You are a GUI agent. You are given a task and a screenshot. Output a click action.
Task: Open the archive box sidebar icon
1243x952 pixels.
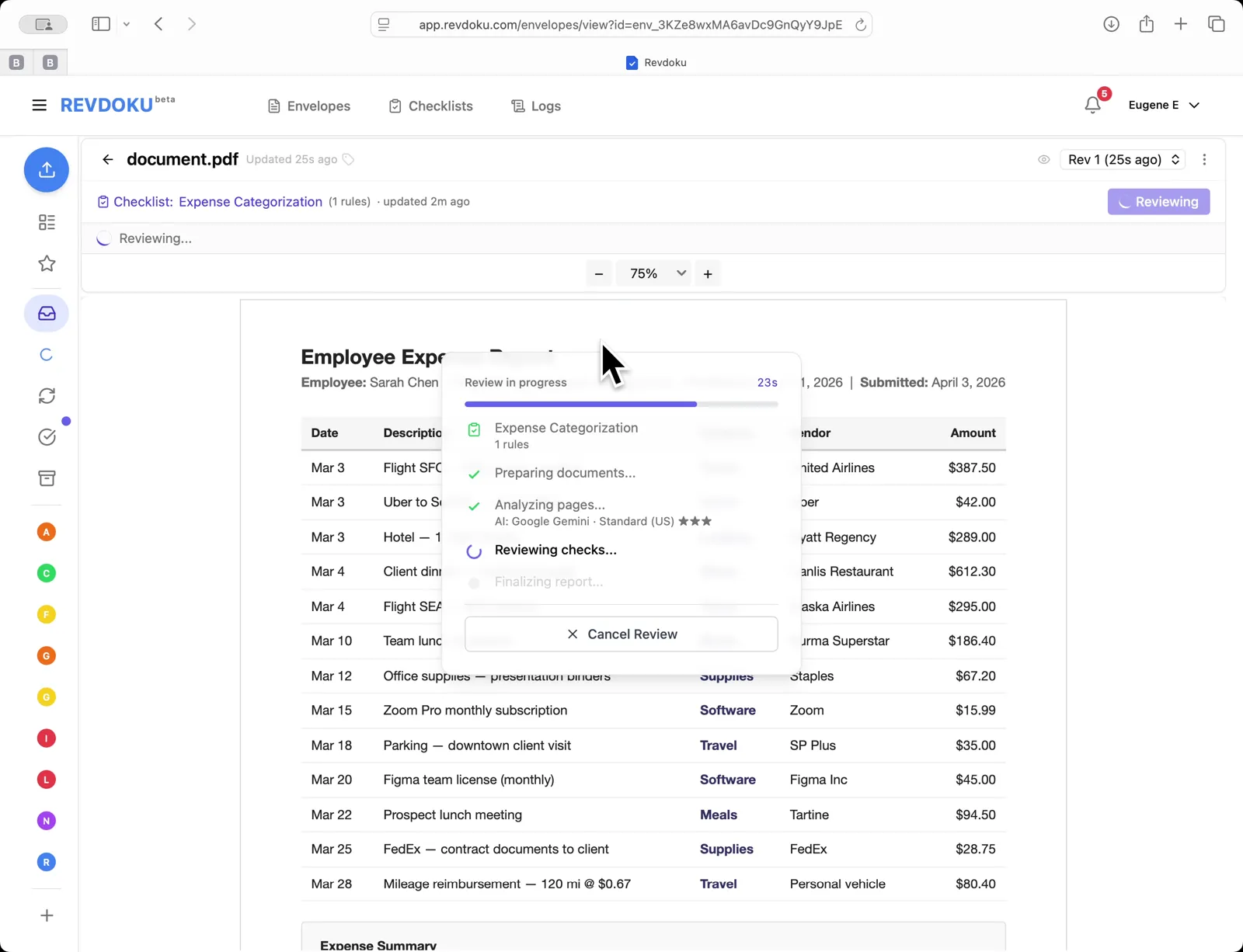[x=47, y=478]
